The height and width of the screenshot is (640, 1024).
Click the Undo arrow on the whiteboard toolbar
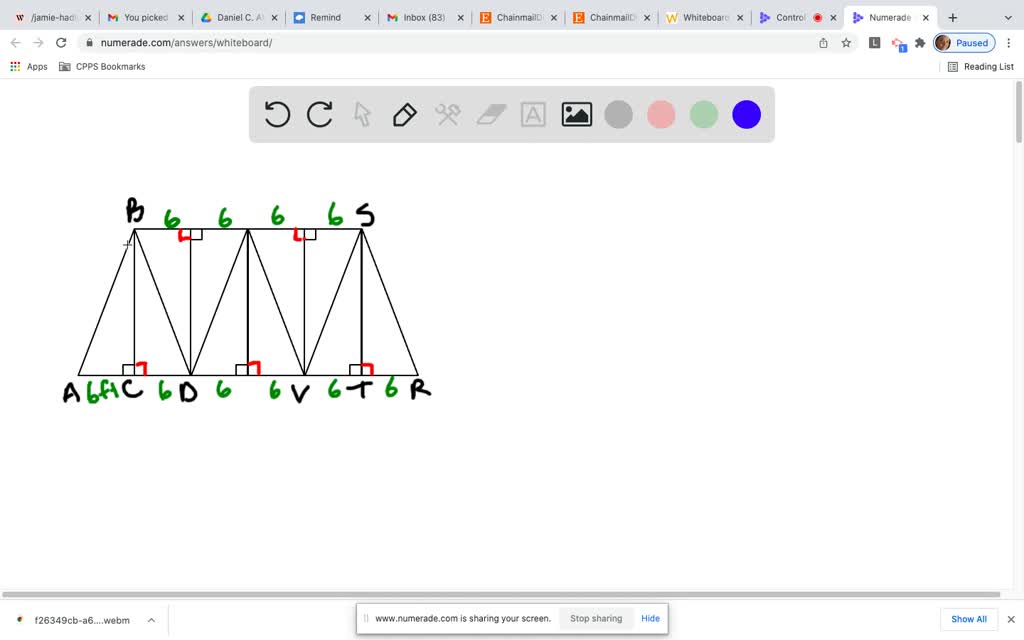pyautogui.click(x=277, y=114)
